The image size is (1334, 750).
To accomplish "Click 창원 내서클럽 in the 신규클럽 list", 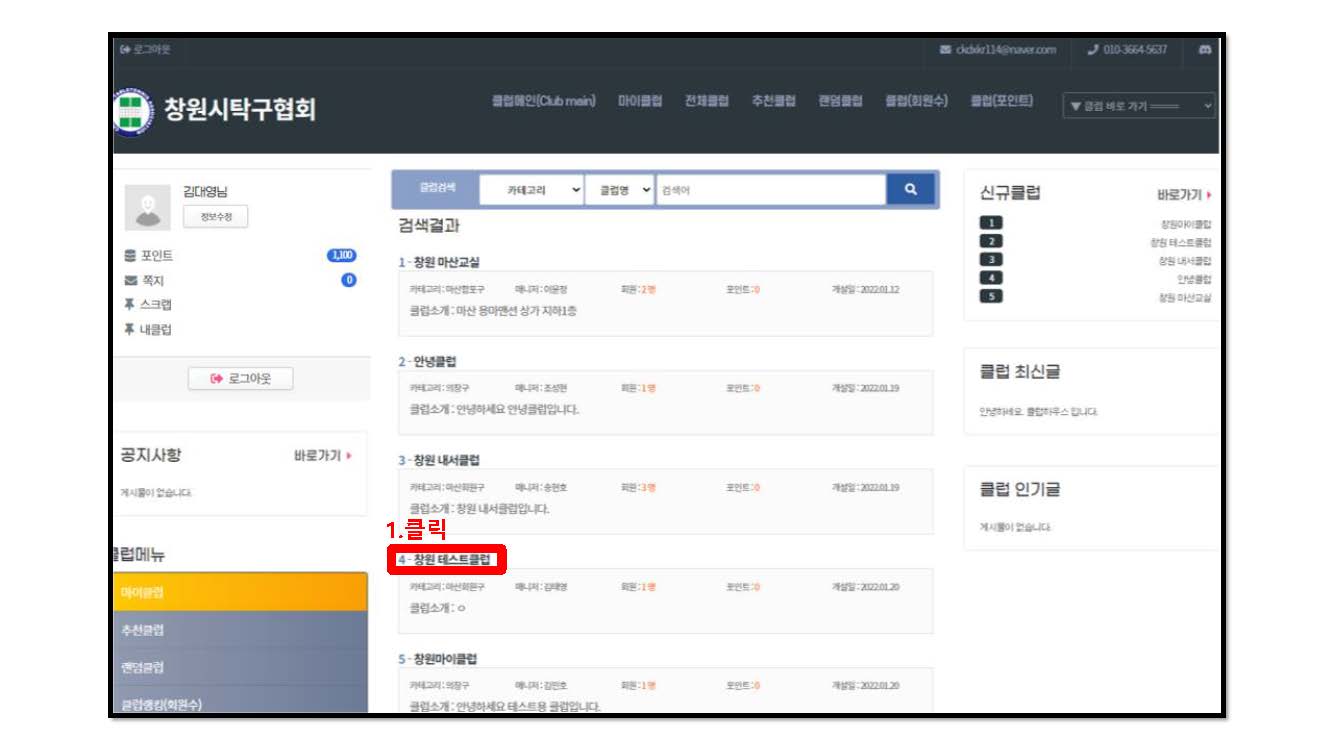I will click(1185, 260).
